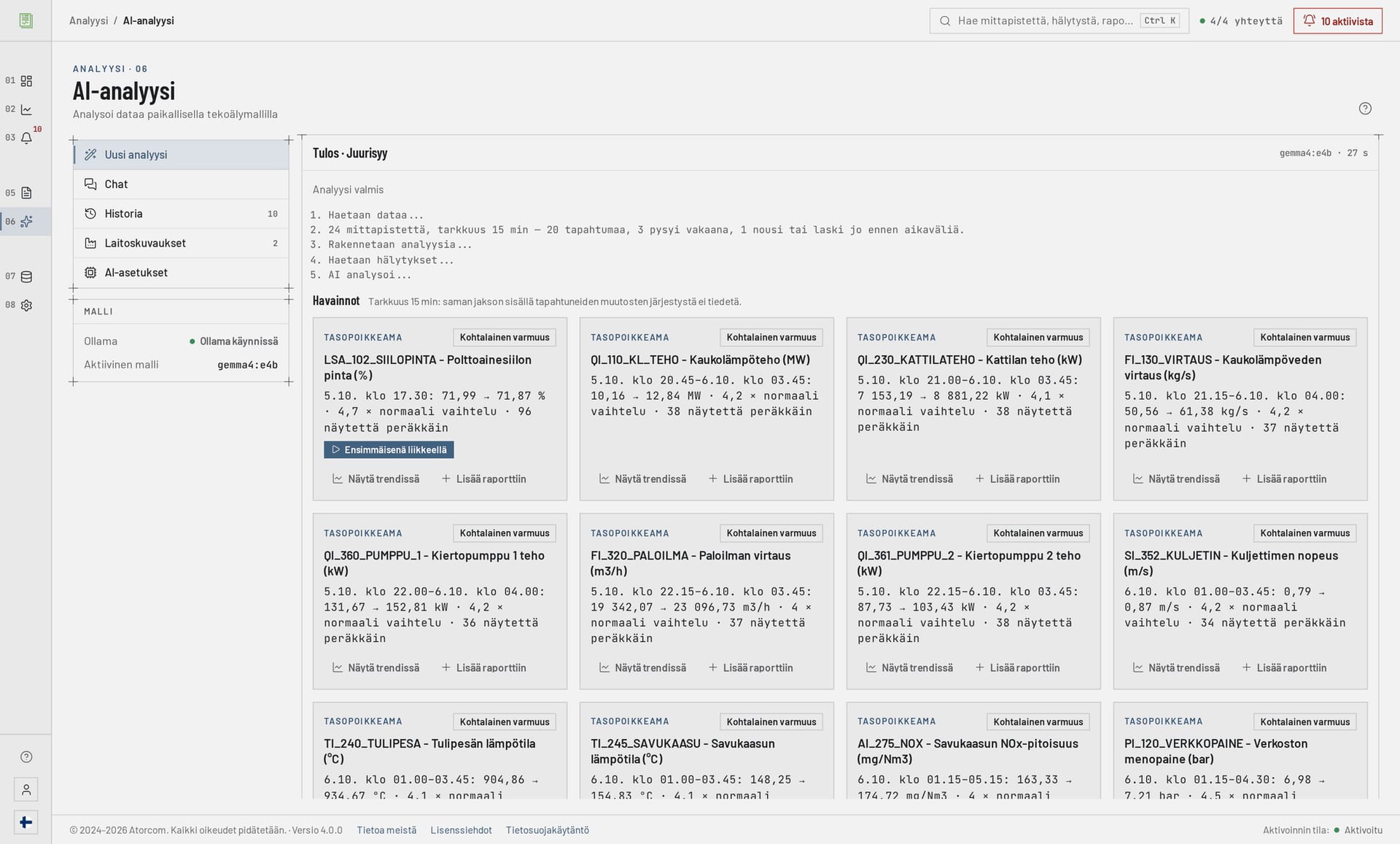Click the green app logo top left
The width and height of the screenshot is (1400, 844).
click(26, 20)
